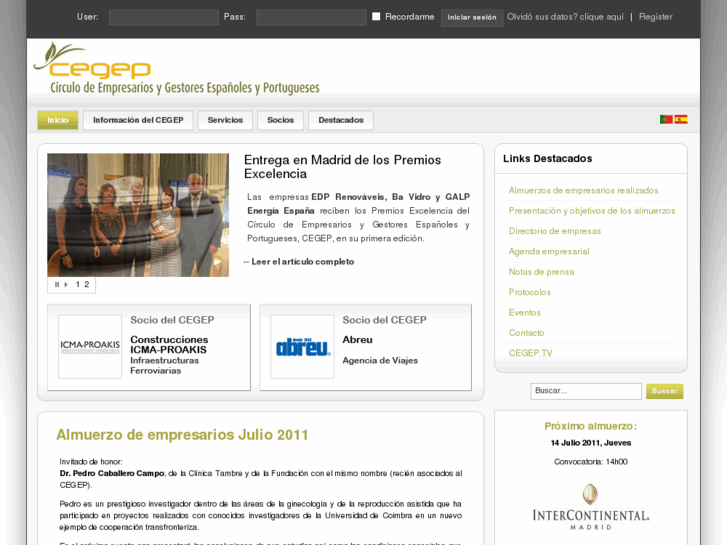
Task: Go to slideshow page 1
Action: click(77, 284)
